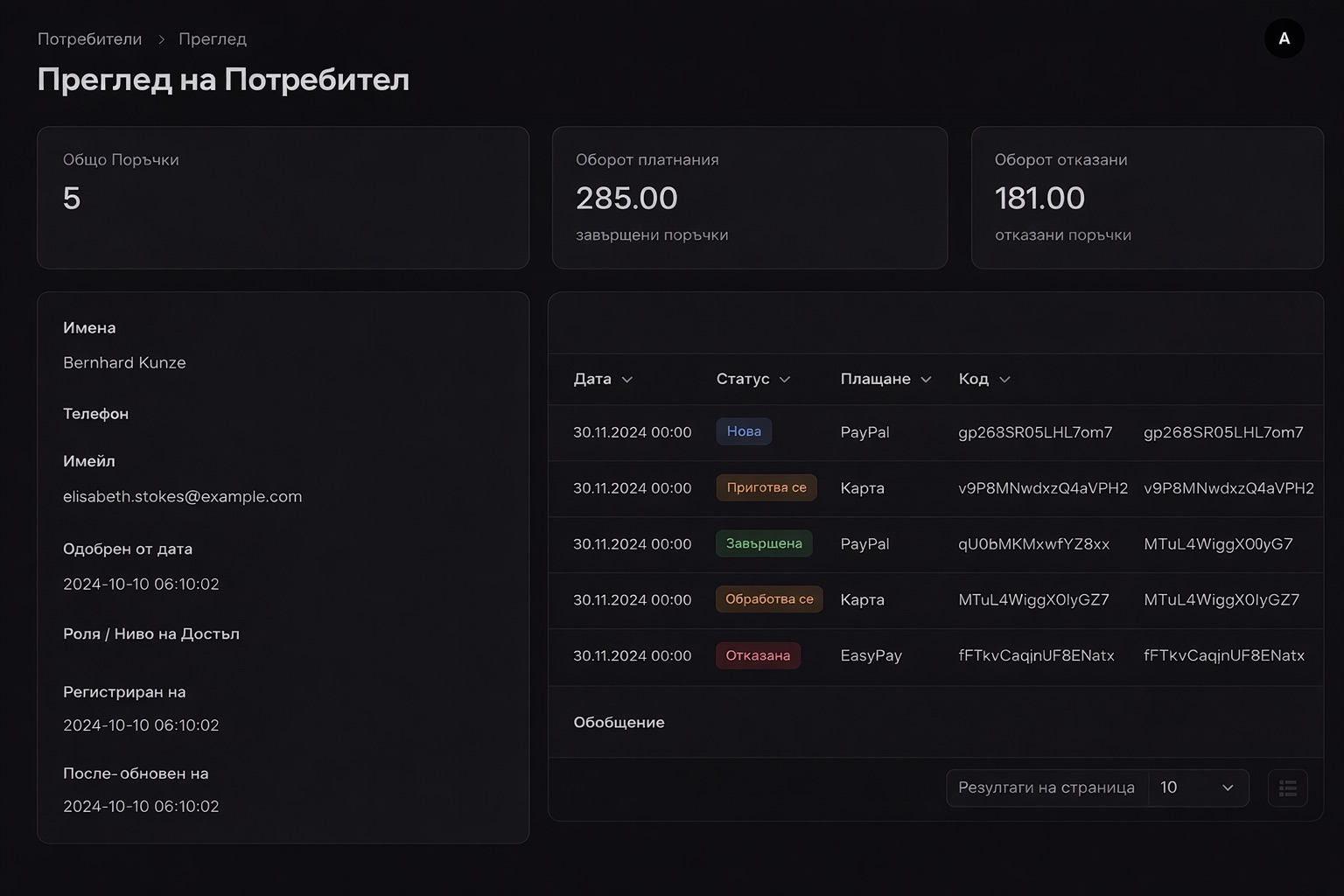Select the Отказана status badge
The height and width of the screenshot is (896, 1344).
[x=758, y=655]
